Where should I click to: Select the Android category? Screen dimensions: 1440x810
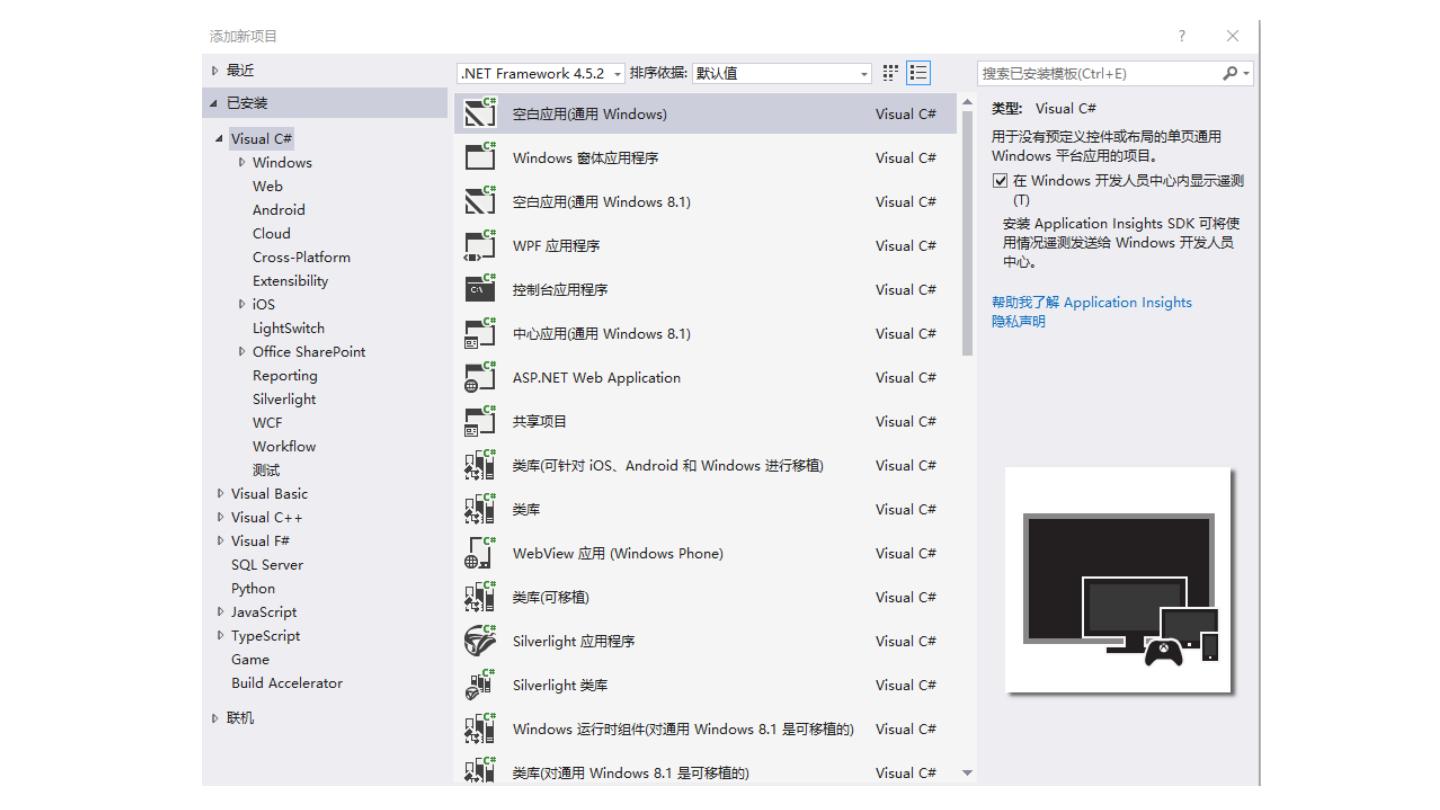point(279,210)
